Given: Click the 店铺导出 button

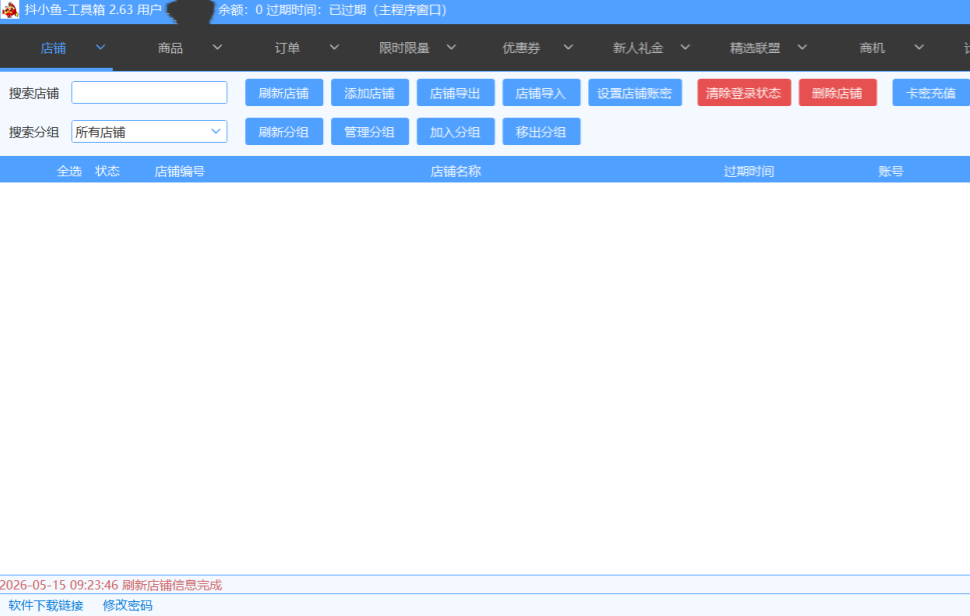Looking at the screenshot, I should pos(456,93).
